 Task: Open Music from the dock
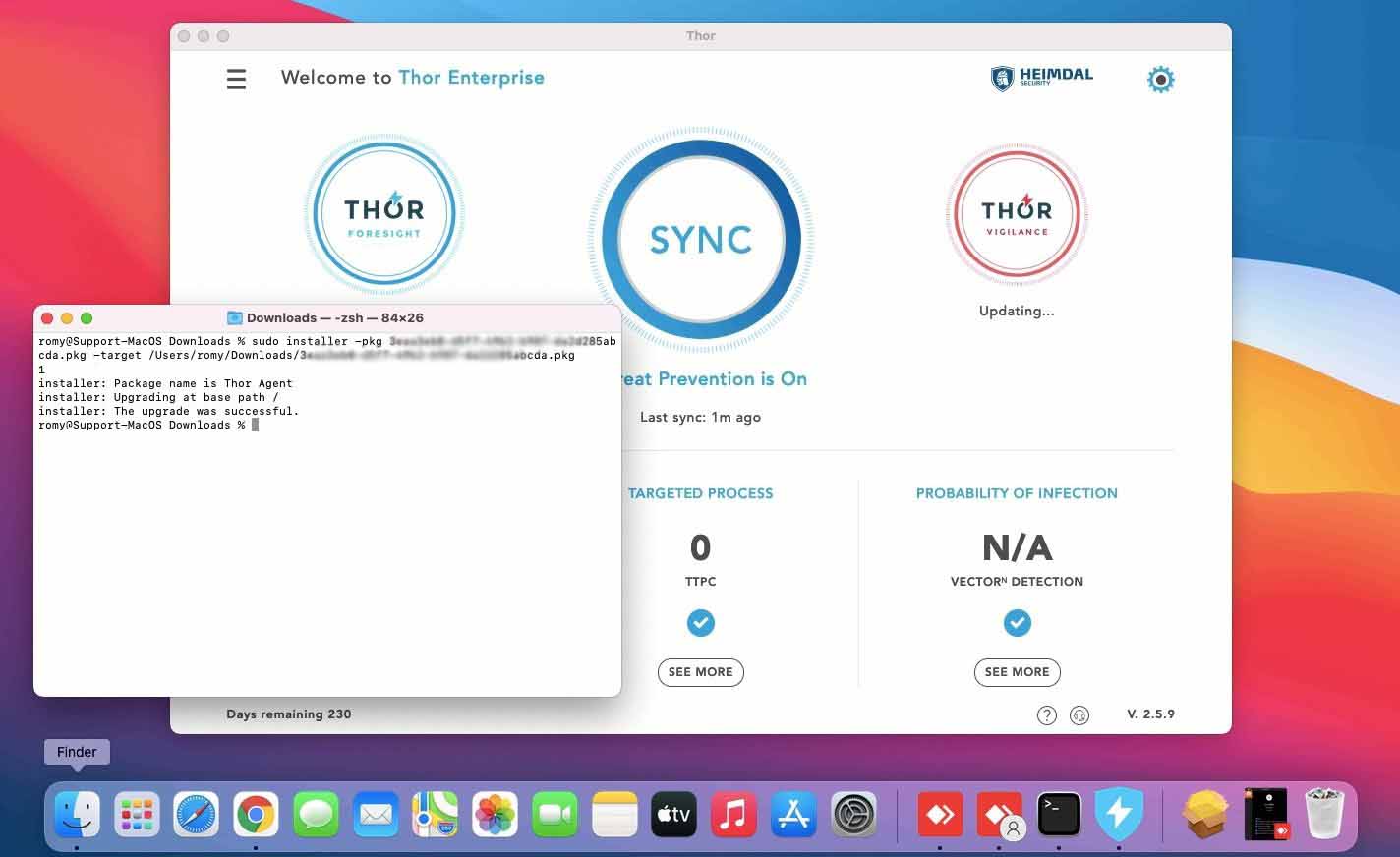733,815
